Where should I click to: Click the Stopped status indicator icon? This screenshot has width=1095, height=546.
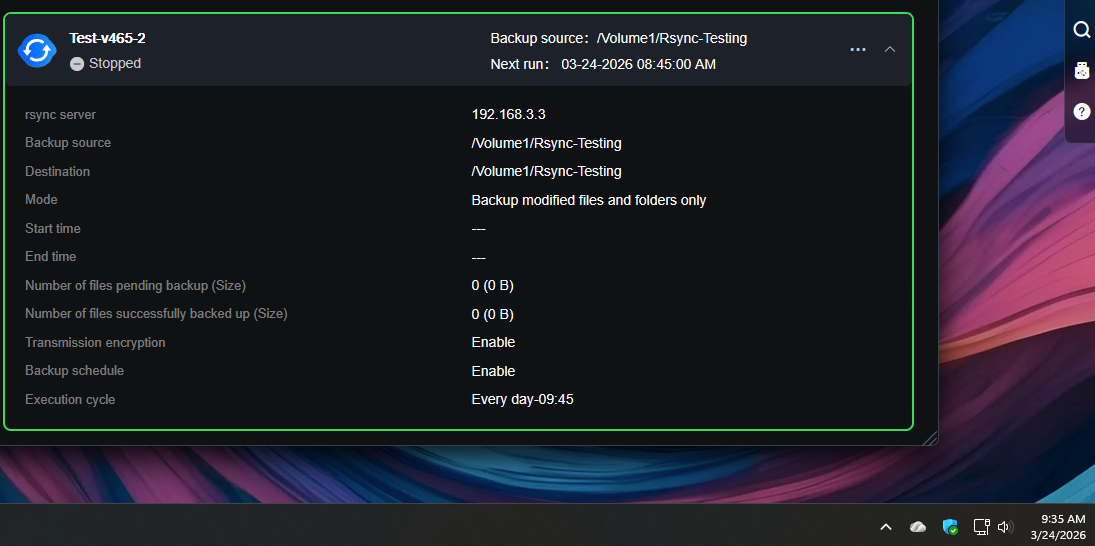pyautogui.click(x=77, y=64)
